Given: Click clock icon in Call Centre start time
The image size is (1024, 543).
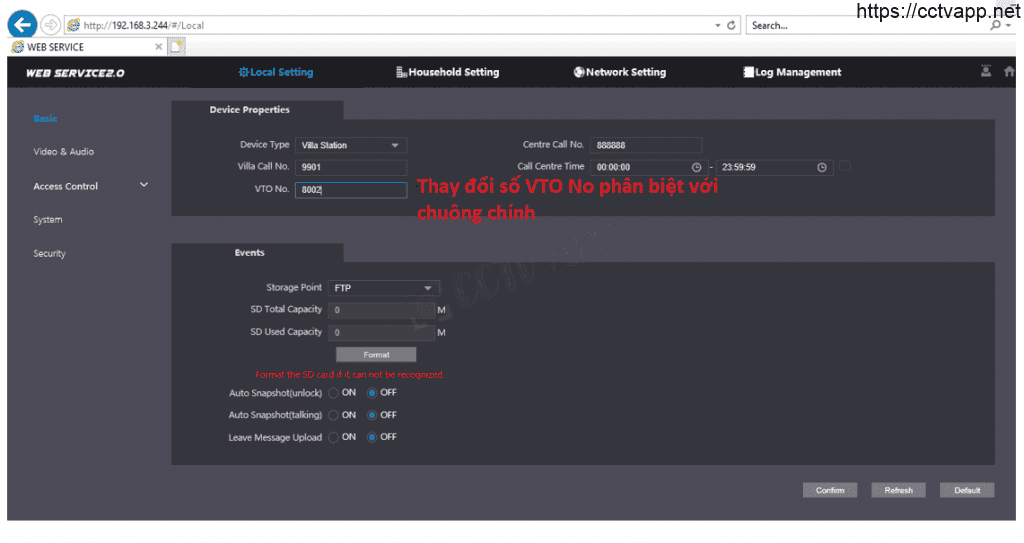Looking at the screenshot, I should tap(696, 167).
